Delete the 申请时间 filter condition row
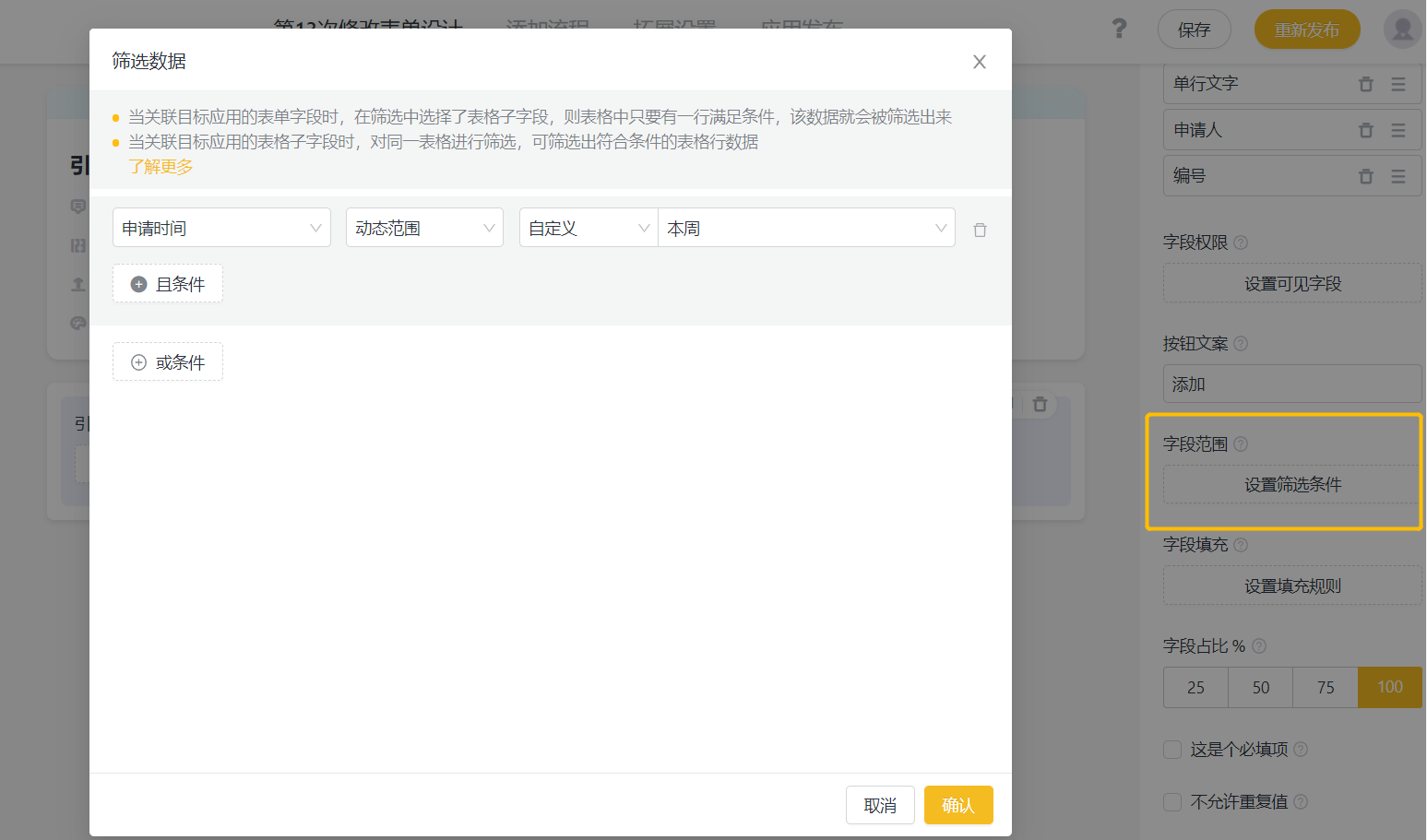Viewport: 1427px width, 840px height. pos(980,230)
